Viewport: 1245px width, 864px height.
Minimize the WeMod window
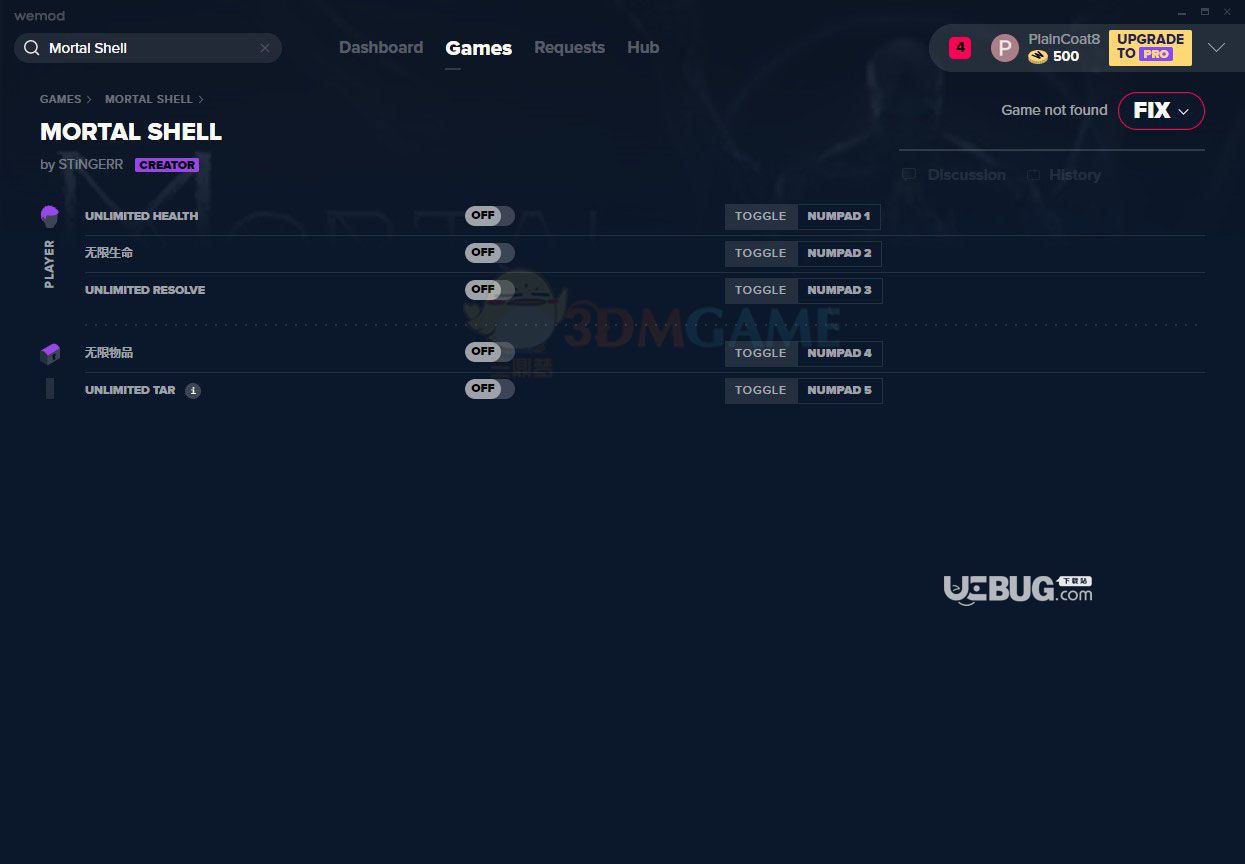tap(1181, 12)
